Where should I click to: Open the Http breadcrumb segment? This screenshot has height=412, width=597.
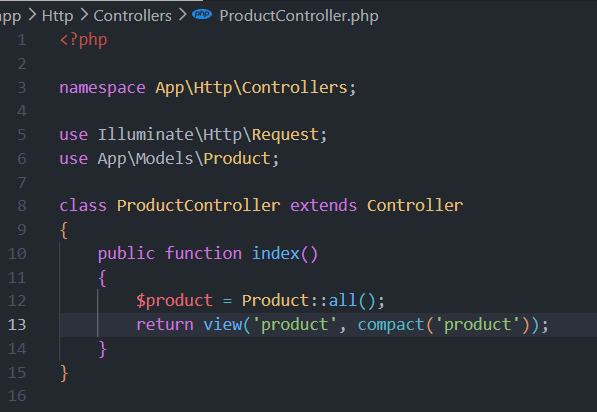pos(57,16)
